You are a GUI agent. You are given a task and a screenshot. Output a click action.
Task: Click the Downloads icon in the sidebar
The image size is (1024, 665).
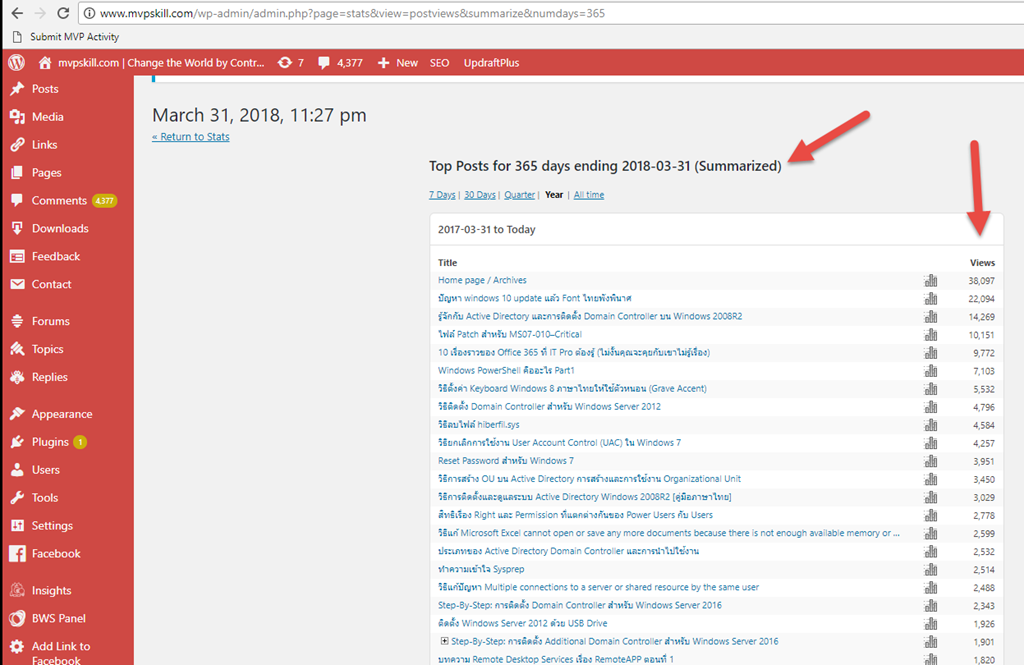[x=18, y=229]
